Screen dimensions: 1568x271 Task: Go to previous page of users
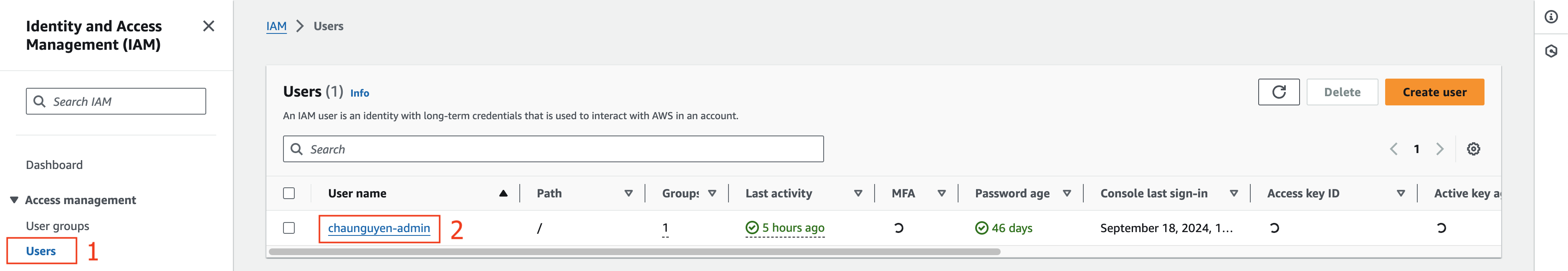point(1393,149)
